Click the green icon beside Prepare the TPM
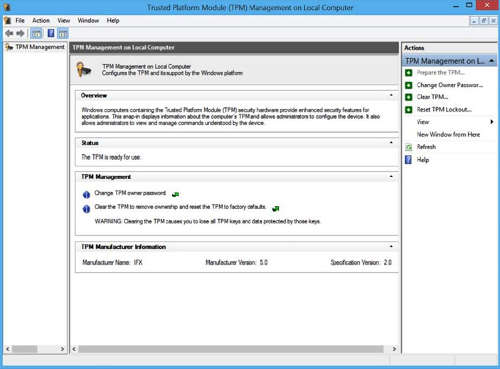Image resolution: width=500 pixels, height=369 pixels. click(x=408, y=73)
